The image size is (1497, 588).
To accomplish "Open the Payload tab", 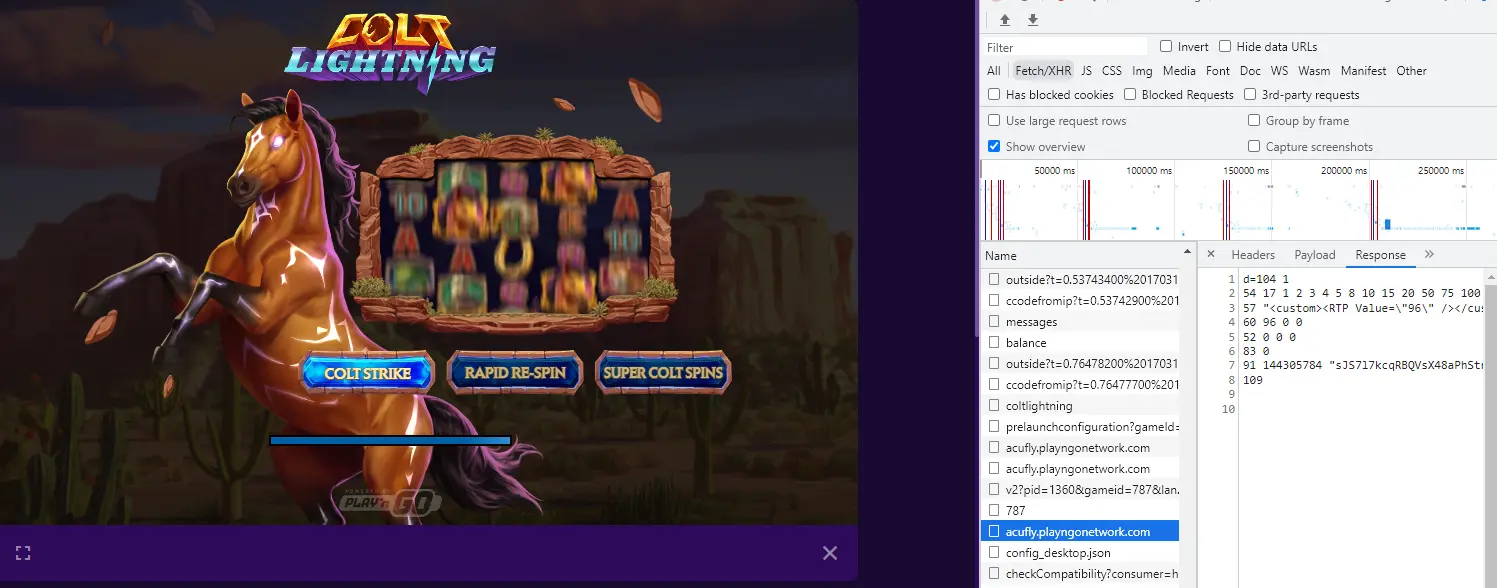I will [x=1315, y=255].
